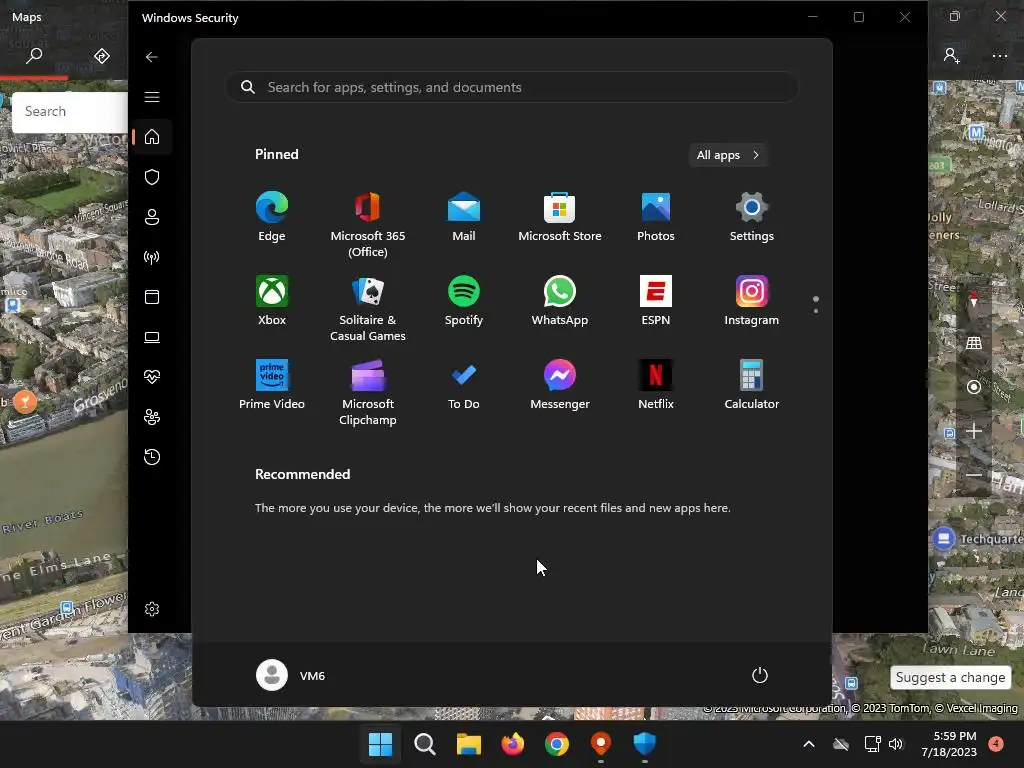This screenshot has height=768, width=1024.
Task: Open Family options in Windows Security
Action: pos(152,417)
